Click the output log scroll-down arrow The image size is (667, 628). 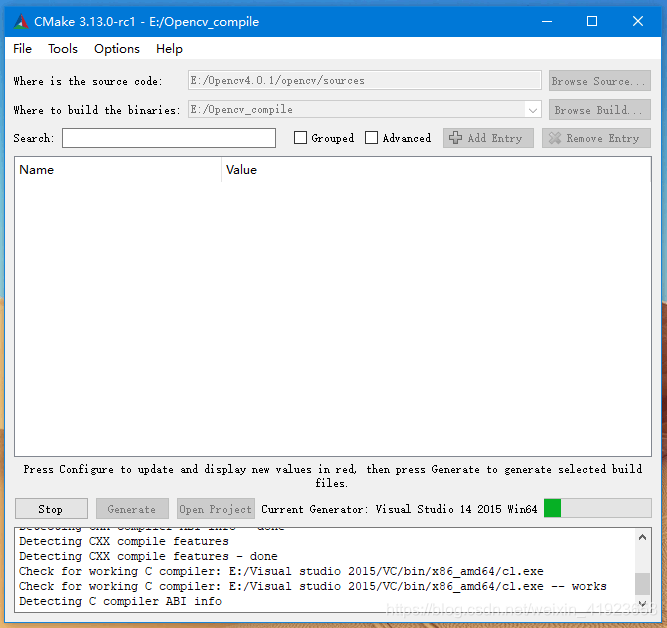[x=642, y=603]
